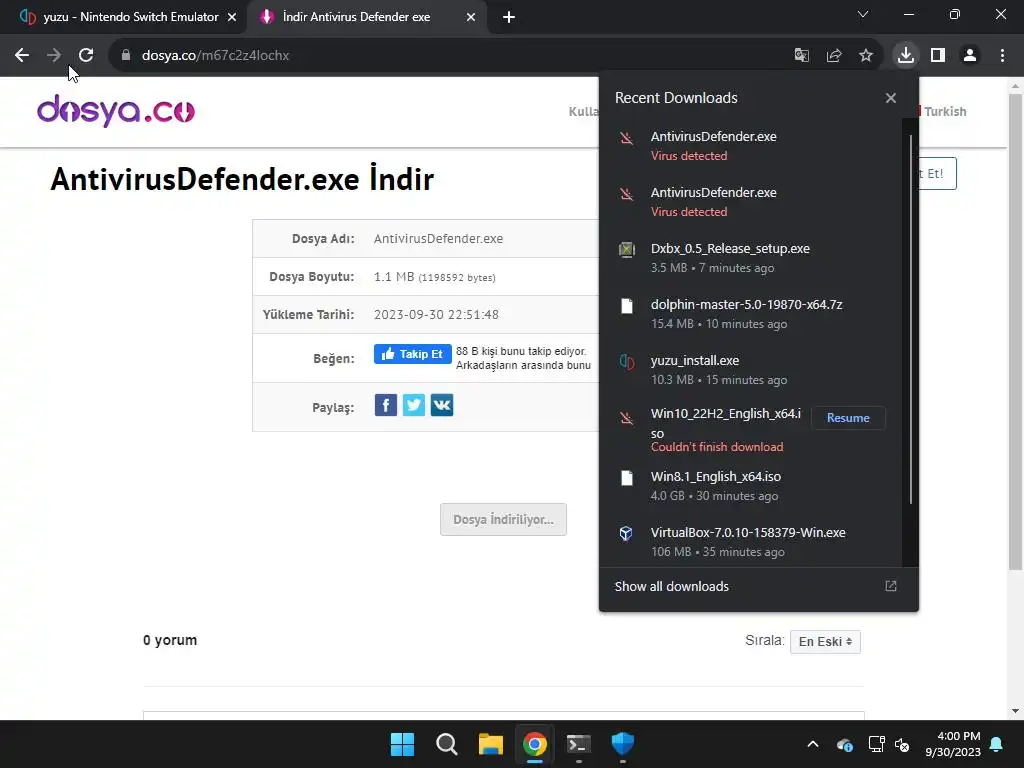Bookmark this page with the star icon
Screen dimensions: 1024x768
tap(866, 56)
